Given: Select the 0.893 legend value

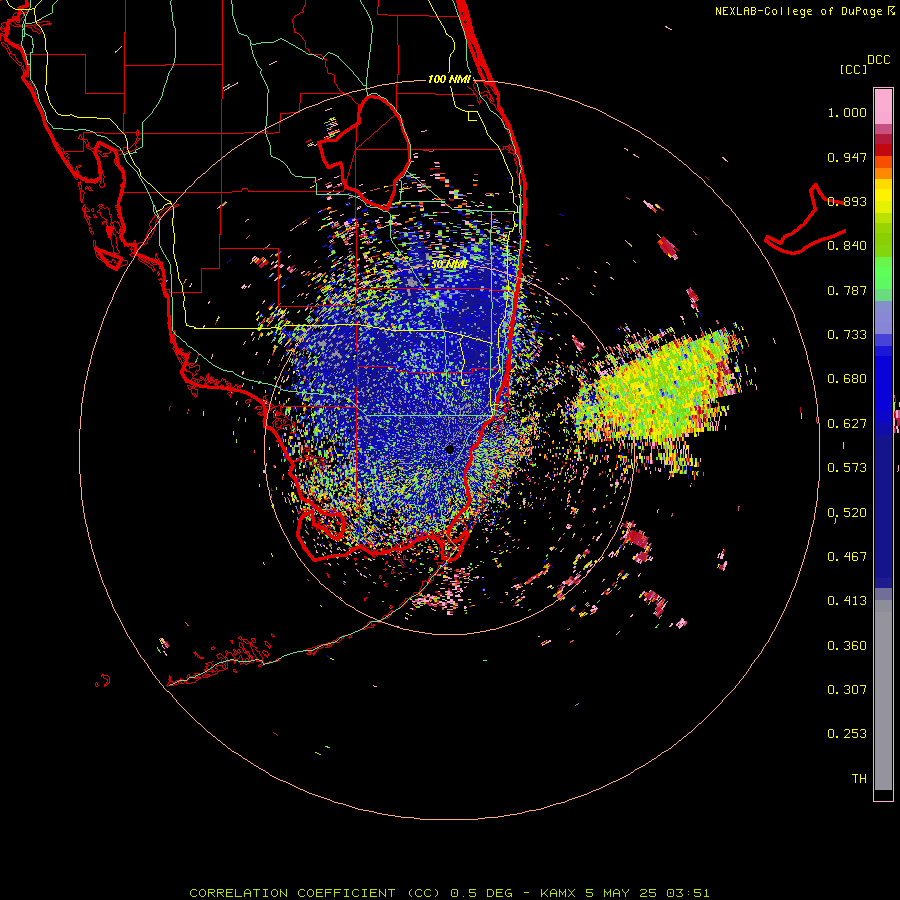Looking at the screenshot, I should coord(847,201).
